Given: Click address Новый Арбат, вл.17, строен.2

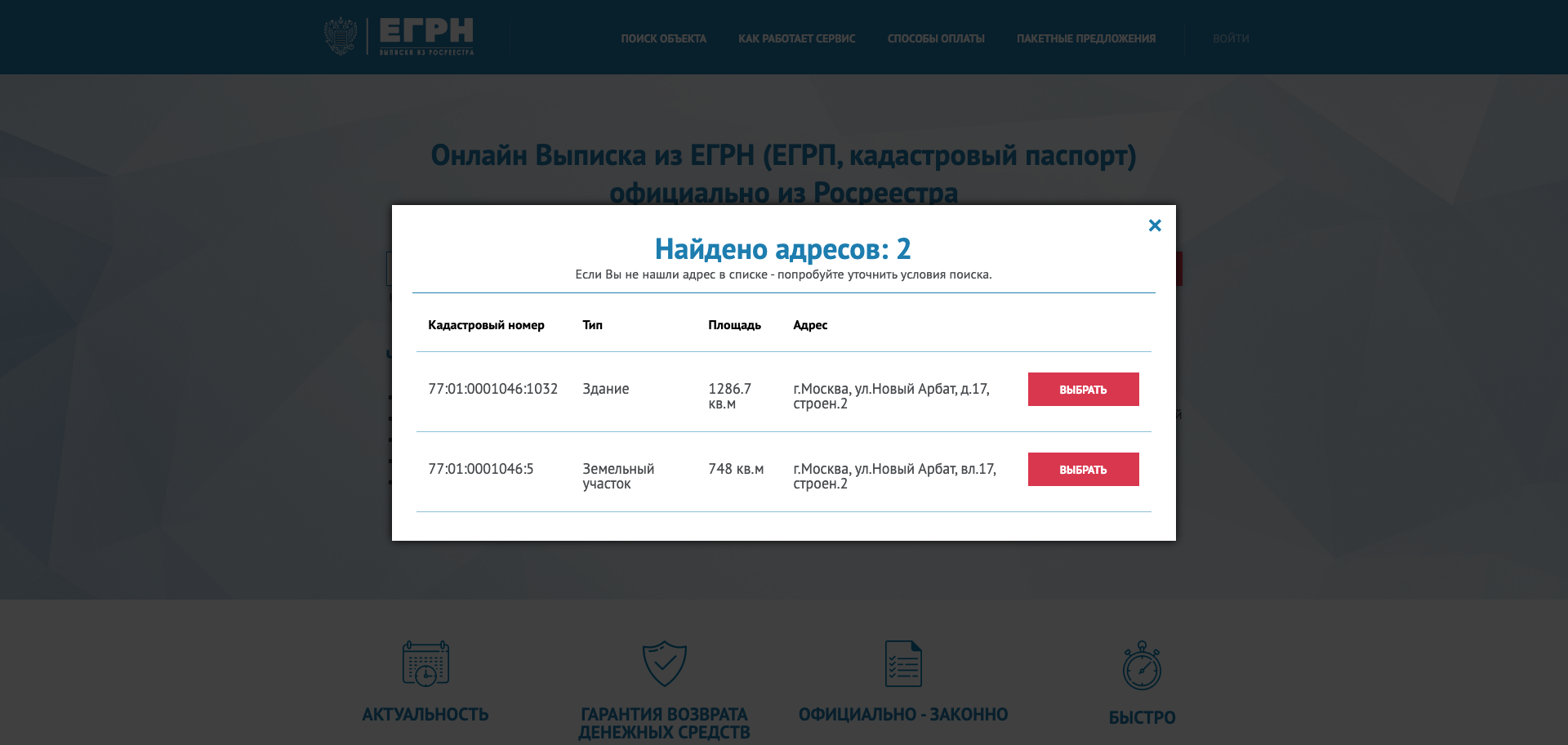Looking at the screenshot, I should pos(894,476).
